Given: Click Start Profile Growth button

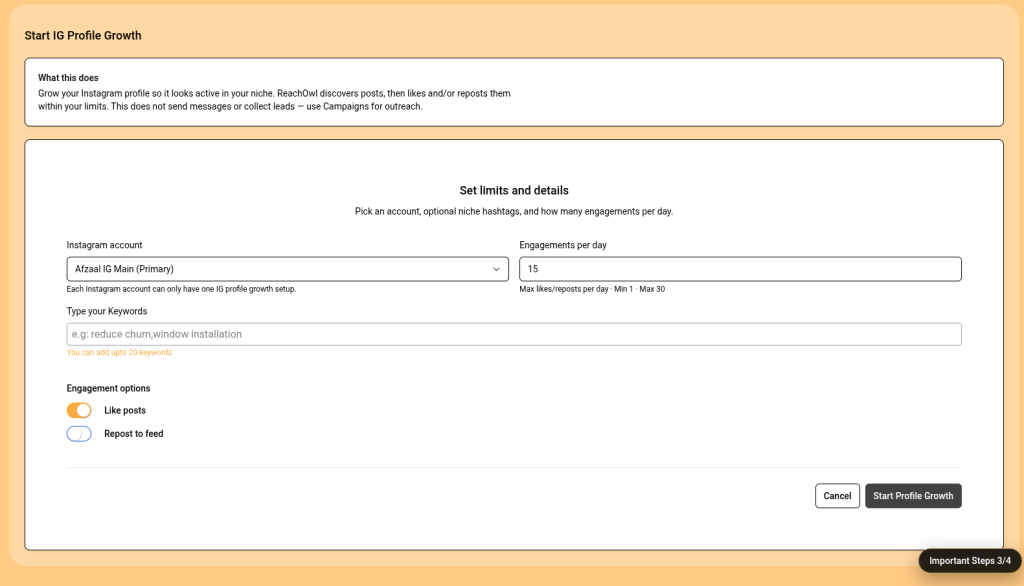Looking at the screenshot, I should point(913,496).
